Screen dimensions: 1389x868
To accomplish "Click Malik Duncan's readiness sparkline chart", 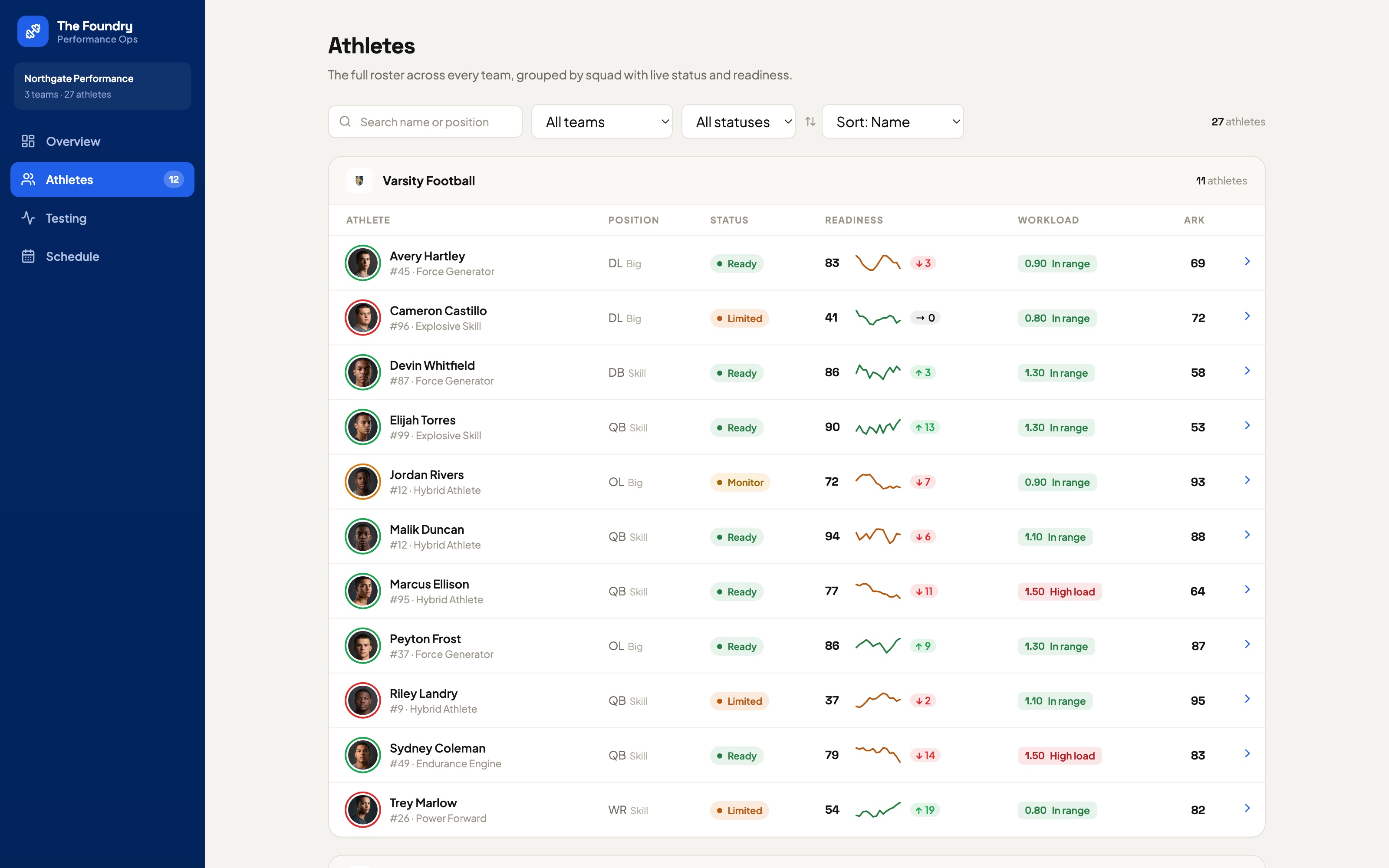I will (878, 536).
